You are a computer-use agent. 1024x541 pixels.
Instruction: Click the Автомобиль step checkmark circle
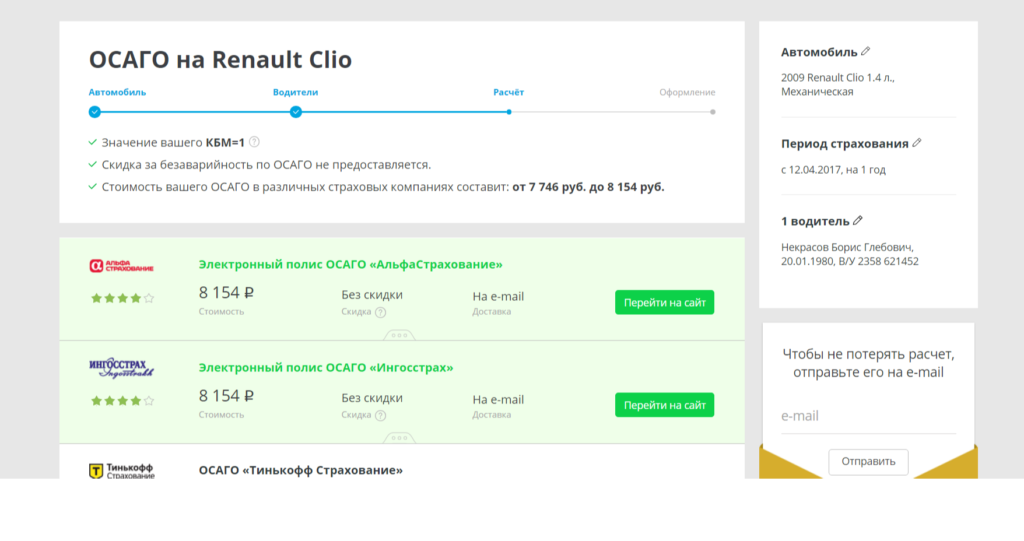click(x=95, y=112)
